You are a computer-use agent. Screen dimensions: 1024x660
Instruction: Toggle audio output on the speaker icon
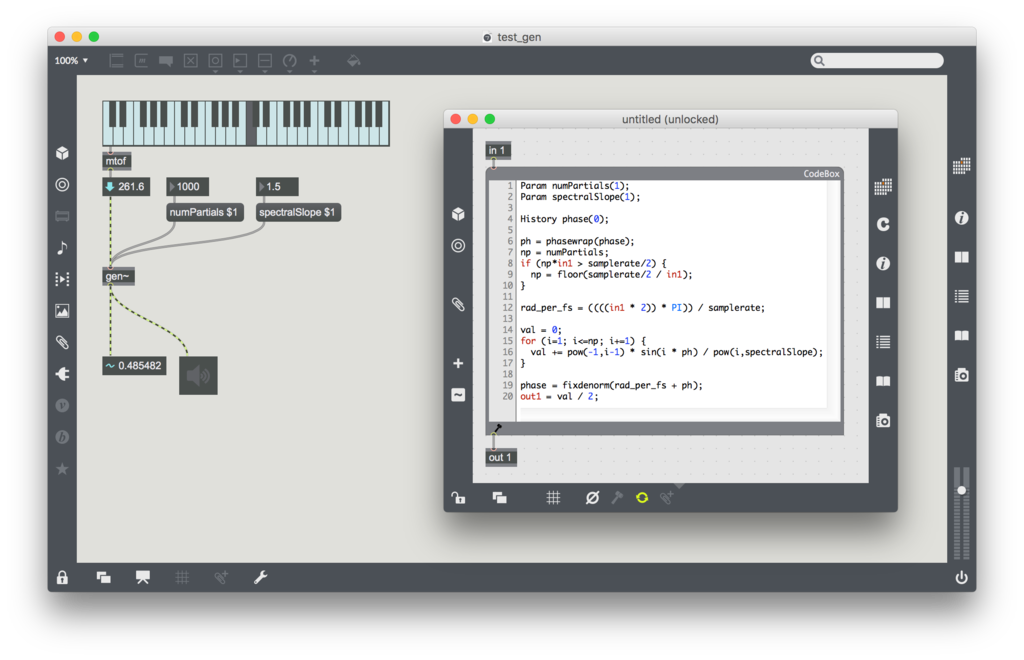click(197, 375)
